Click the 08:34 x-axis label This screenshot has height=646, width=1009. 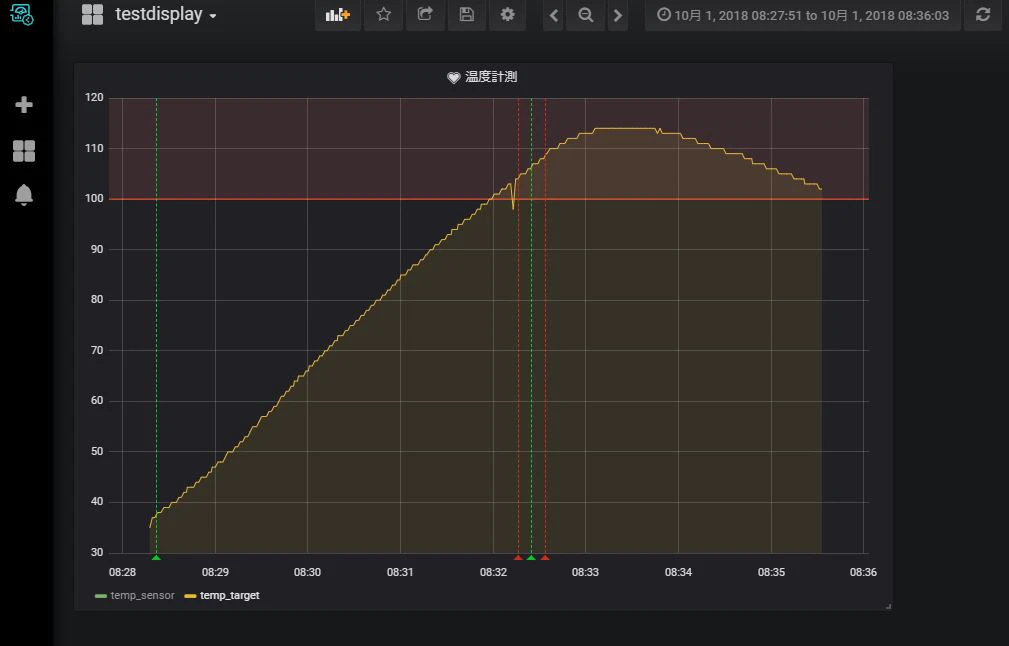pyautogui.click(x=678, y=572)
